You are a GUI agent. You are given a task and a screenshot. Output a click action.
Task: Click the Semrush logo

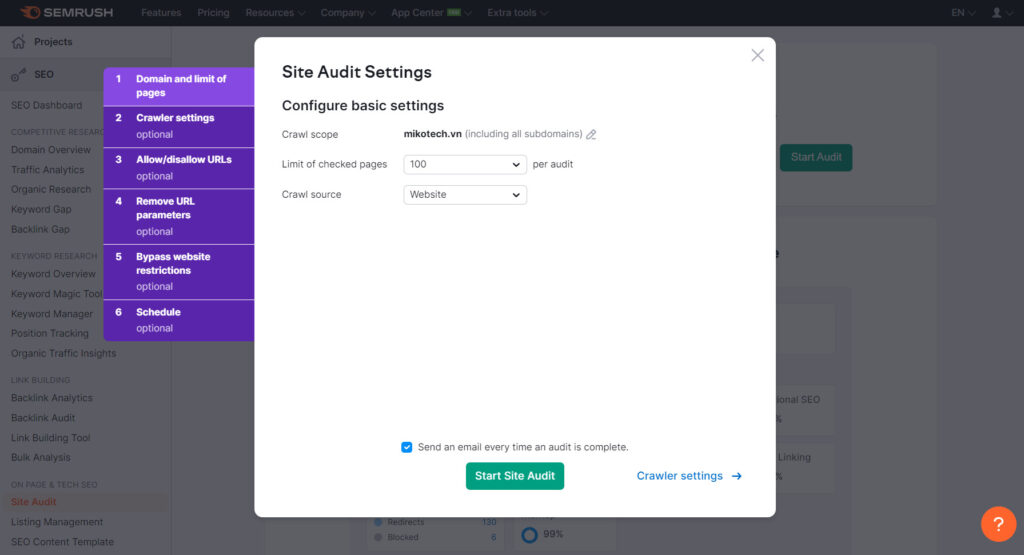tap(67, 12)
